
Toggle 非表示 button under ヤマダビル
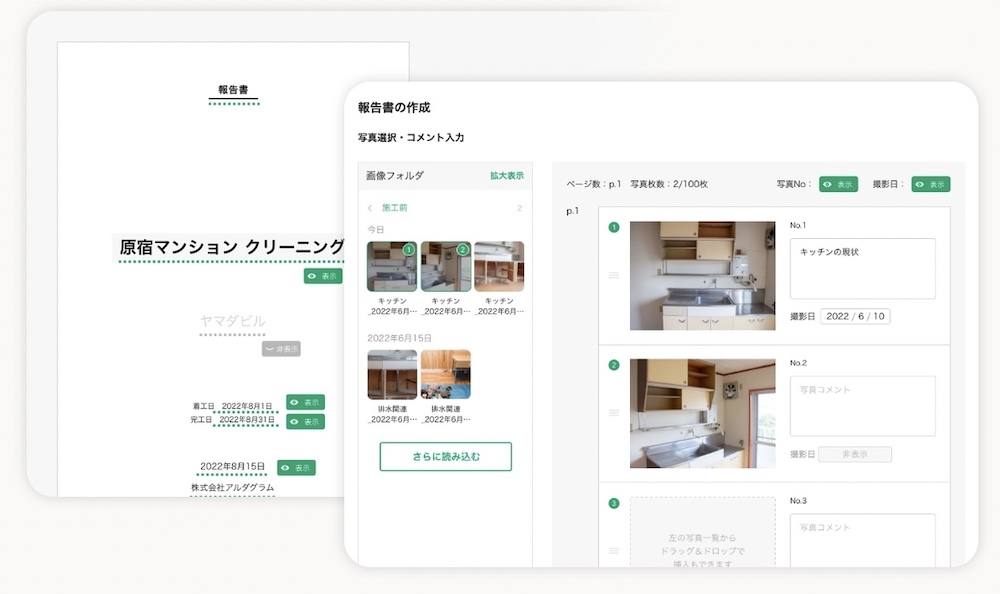tap(281, 349)
